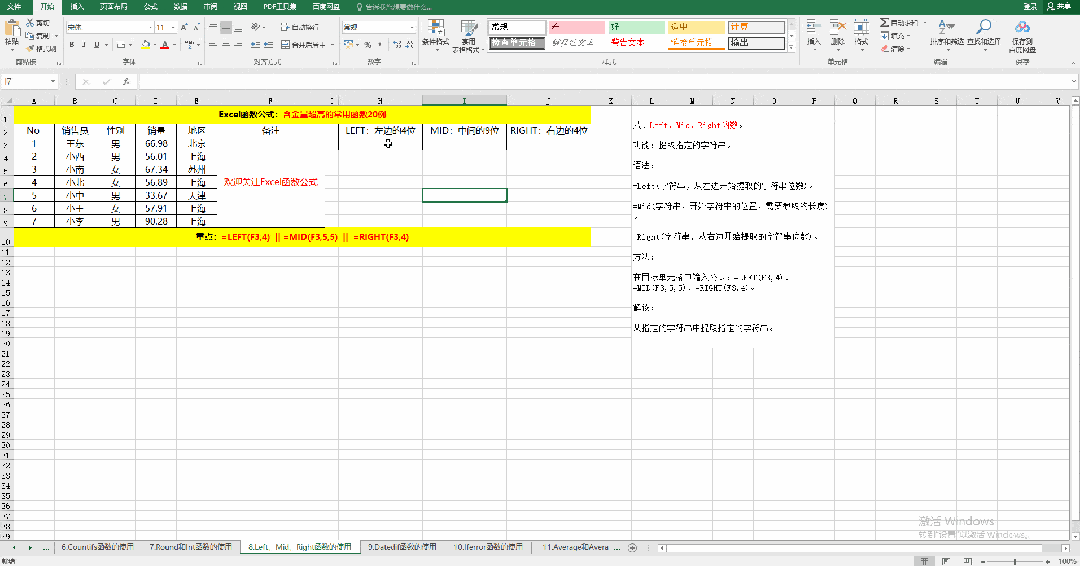Center text horizontally
The height and width of the screenshot is (566, 1080).
pyautogui.click(x=226, y=45)
